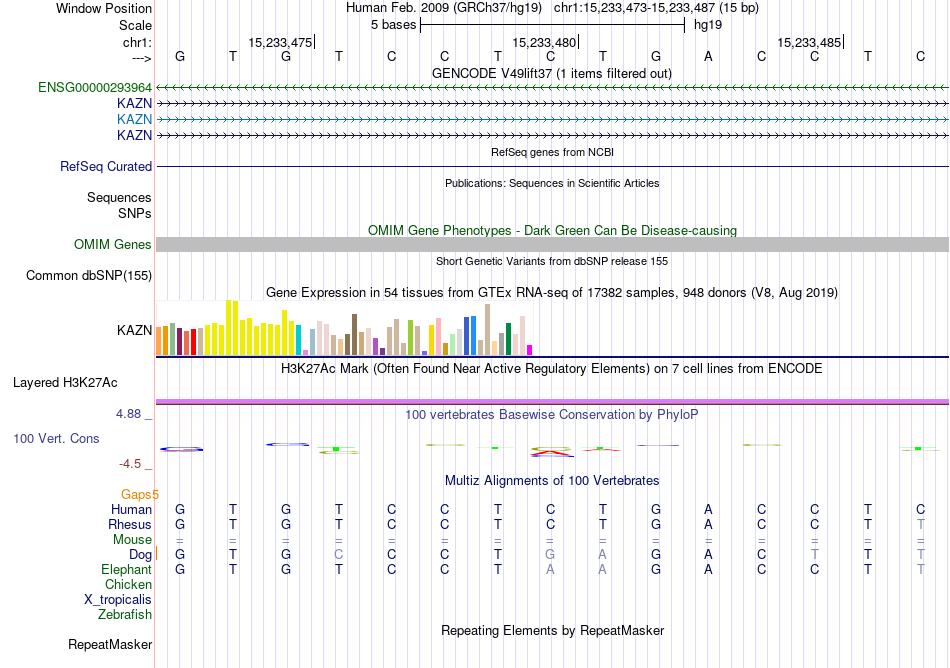Click 'Repeating Elements by RepeatMasker' title
This screenshot has width=950, height=668.
click(x=552, y=631)
